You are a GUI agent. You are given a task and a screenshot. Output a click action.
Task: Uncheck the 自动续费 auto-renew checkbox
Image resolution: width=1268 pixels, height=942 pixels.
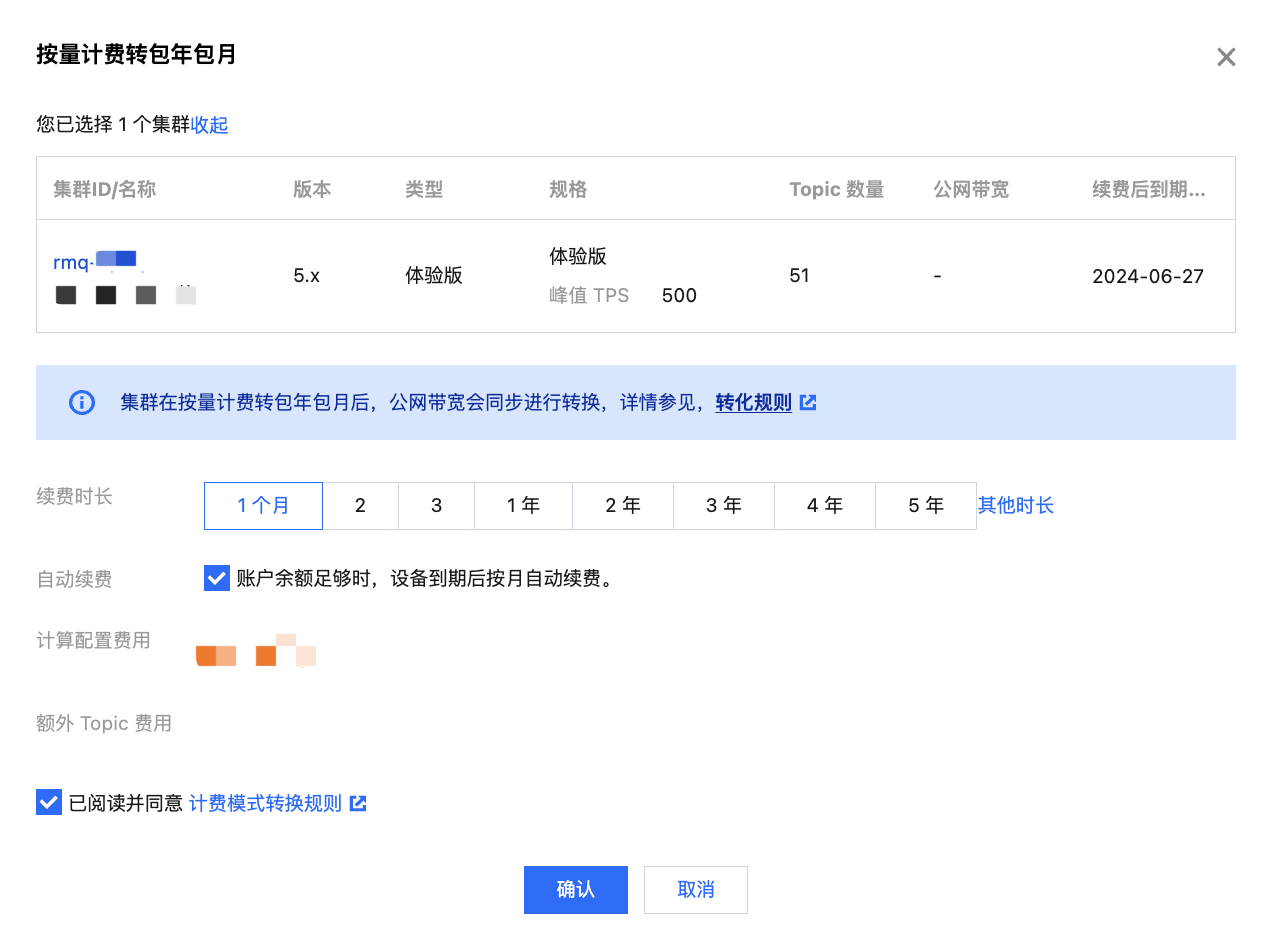[x=217, y=578]
